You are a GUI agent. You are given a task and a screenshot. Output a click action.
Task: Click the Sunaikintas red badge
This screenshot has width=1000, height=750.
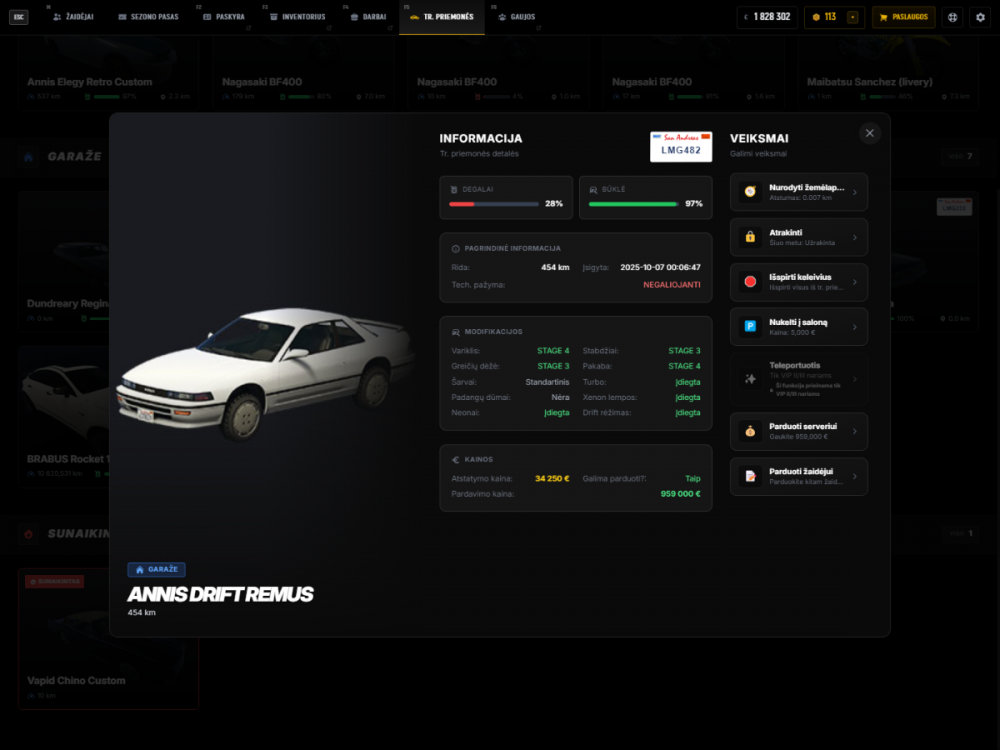point(54,582)
